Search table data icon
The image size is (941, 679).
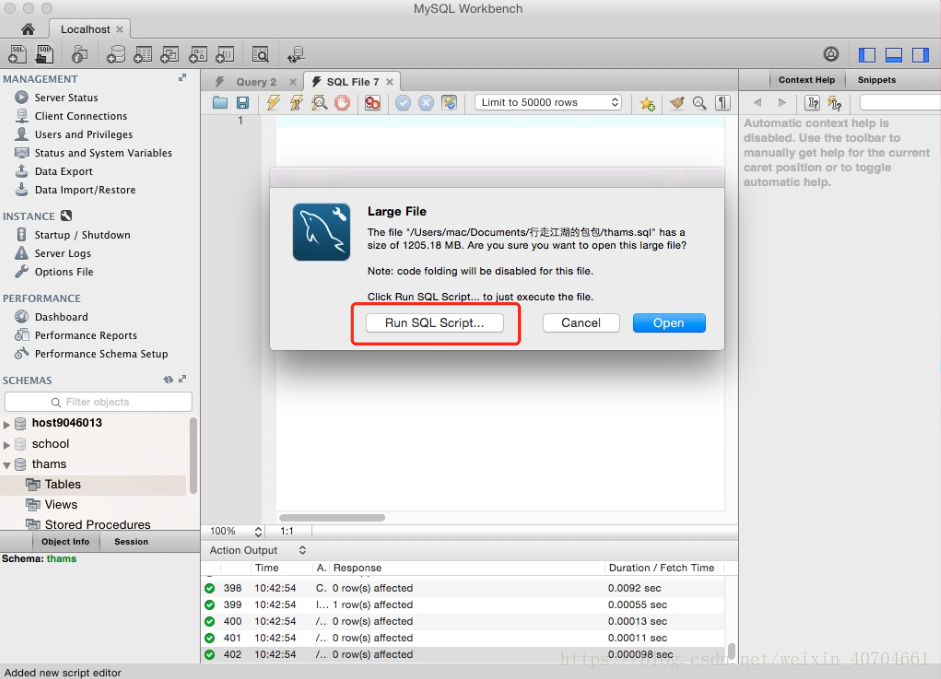click(x=260, y=55)
